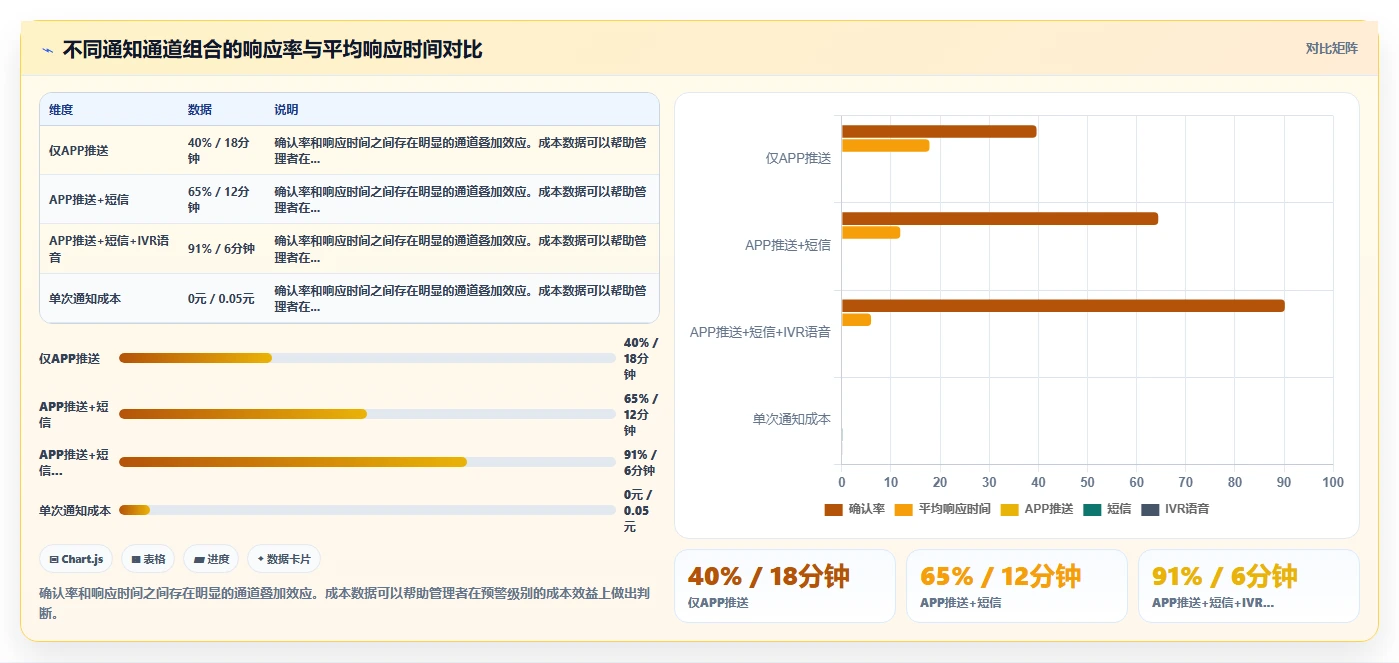This screenshot has width=1399, height=663.
Task: Click x-axis tick label 100
Action: tap(1333, 482)
